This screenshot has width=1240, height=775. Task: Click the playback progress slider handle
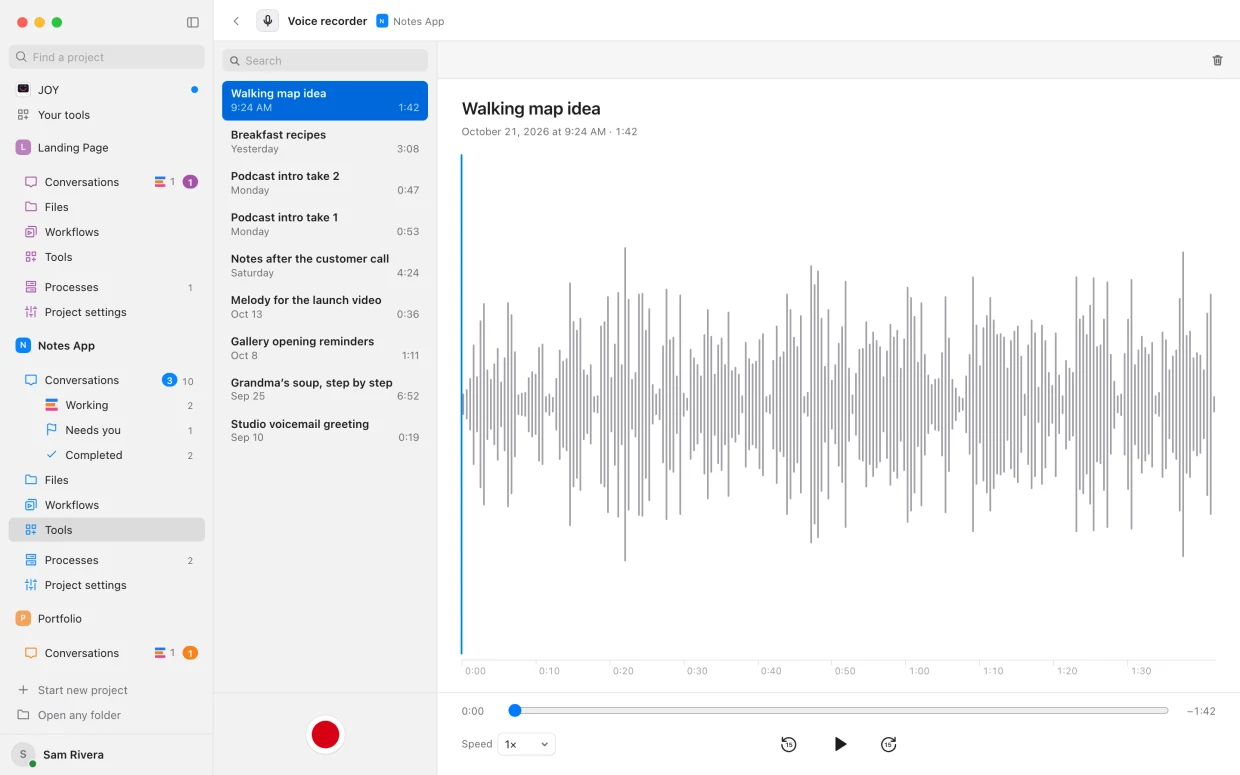(515, 711)
